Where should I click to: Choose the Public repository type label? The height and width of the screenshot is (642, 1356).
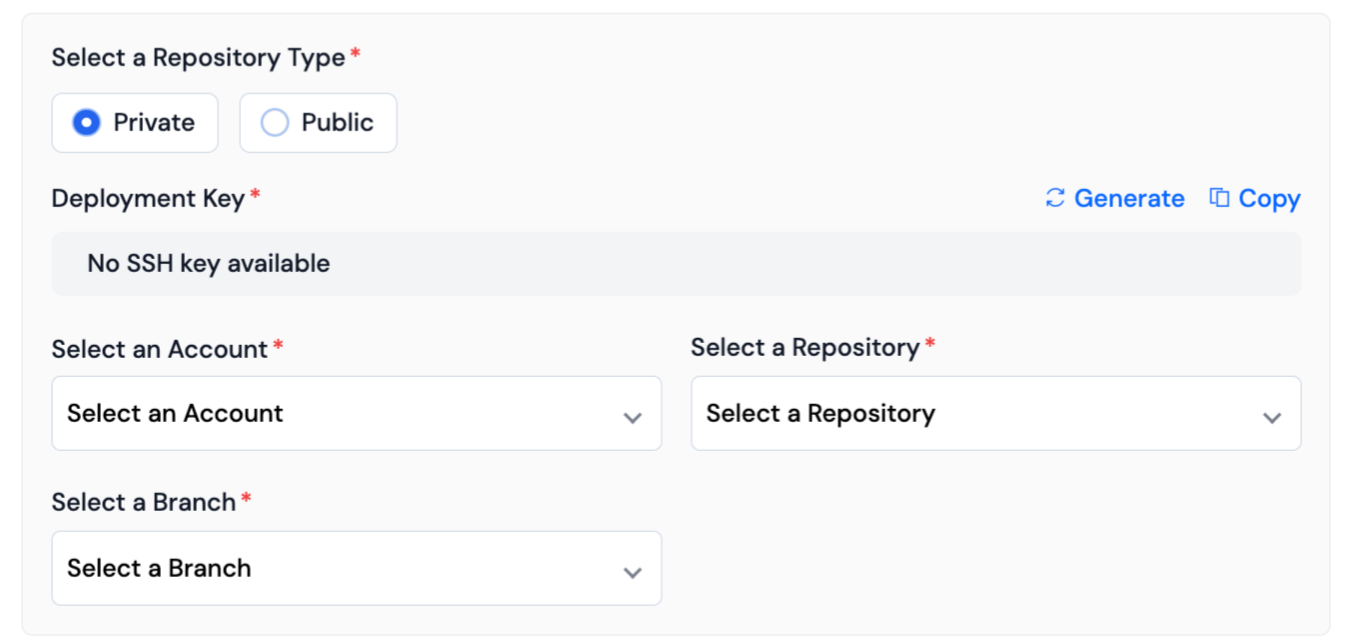pos(337,123)
